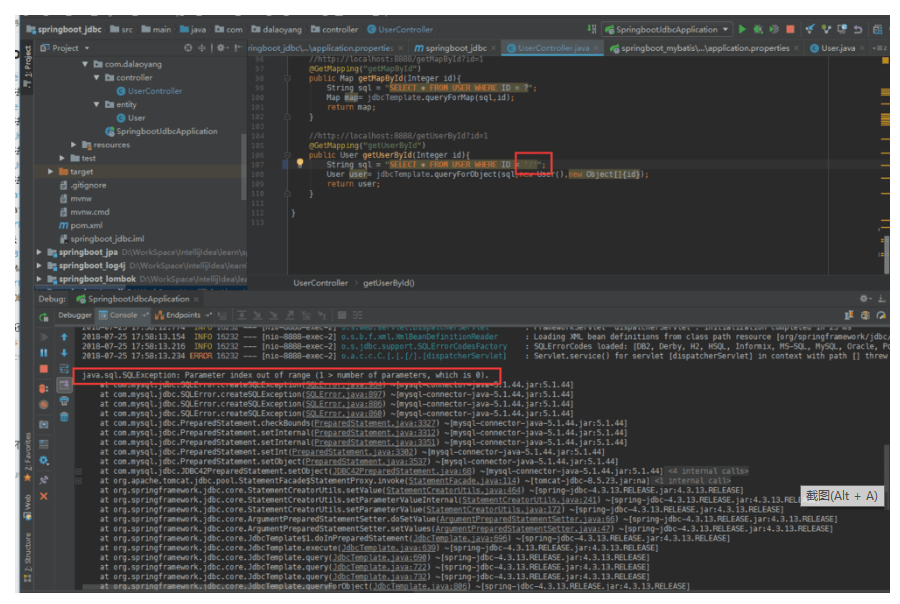900x604 pixels.
Task: Click controller in the breadcrumb path
Action: [x=335, y=29]
